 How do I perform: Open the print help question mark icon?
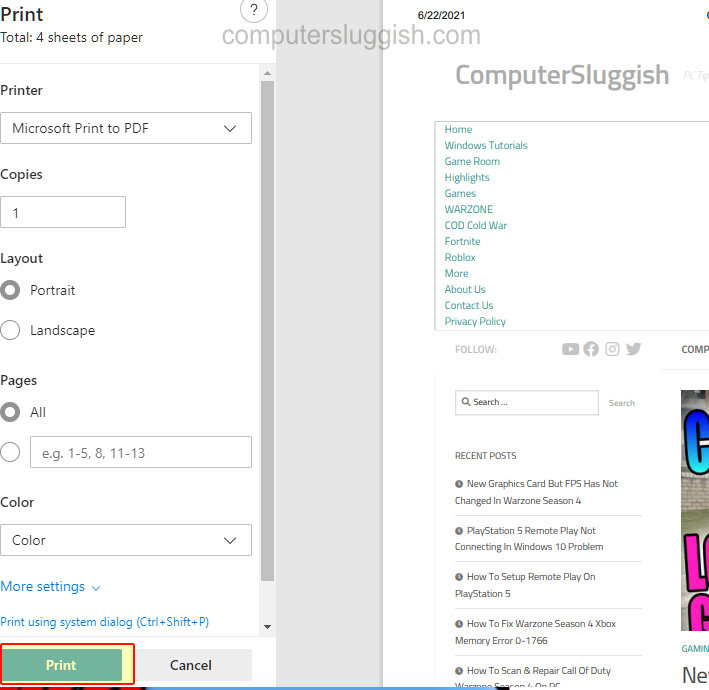[254, 9]
